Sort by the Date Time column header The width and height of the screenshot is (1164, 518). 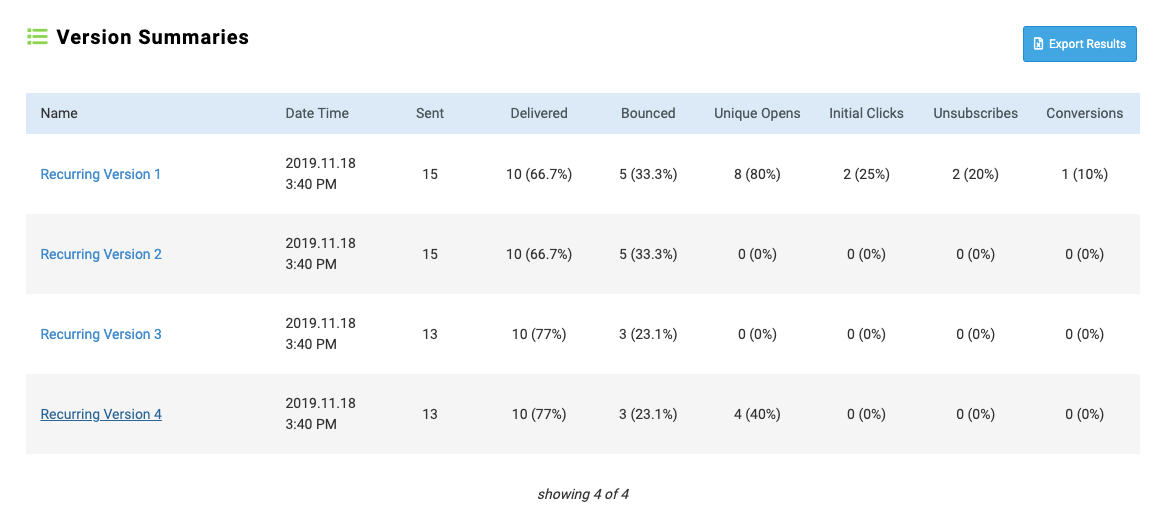[x=317, y=113]
